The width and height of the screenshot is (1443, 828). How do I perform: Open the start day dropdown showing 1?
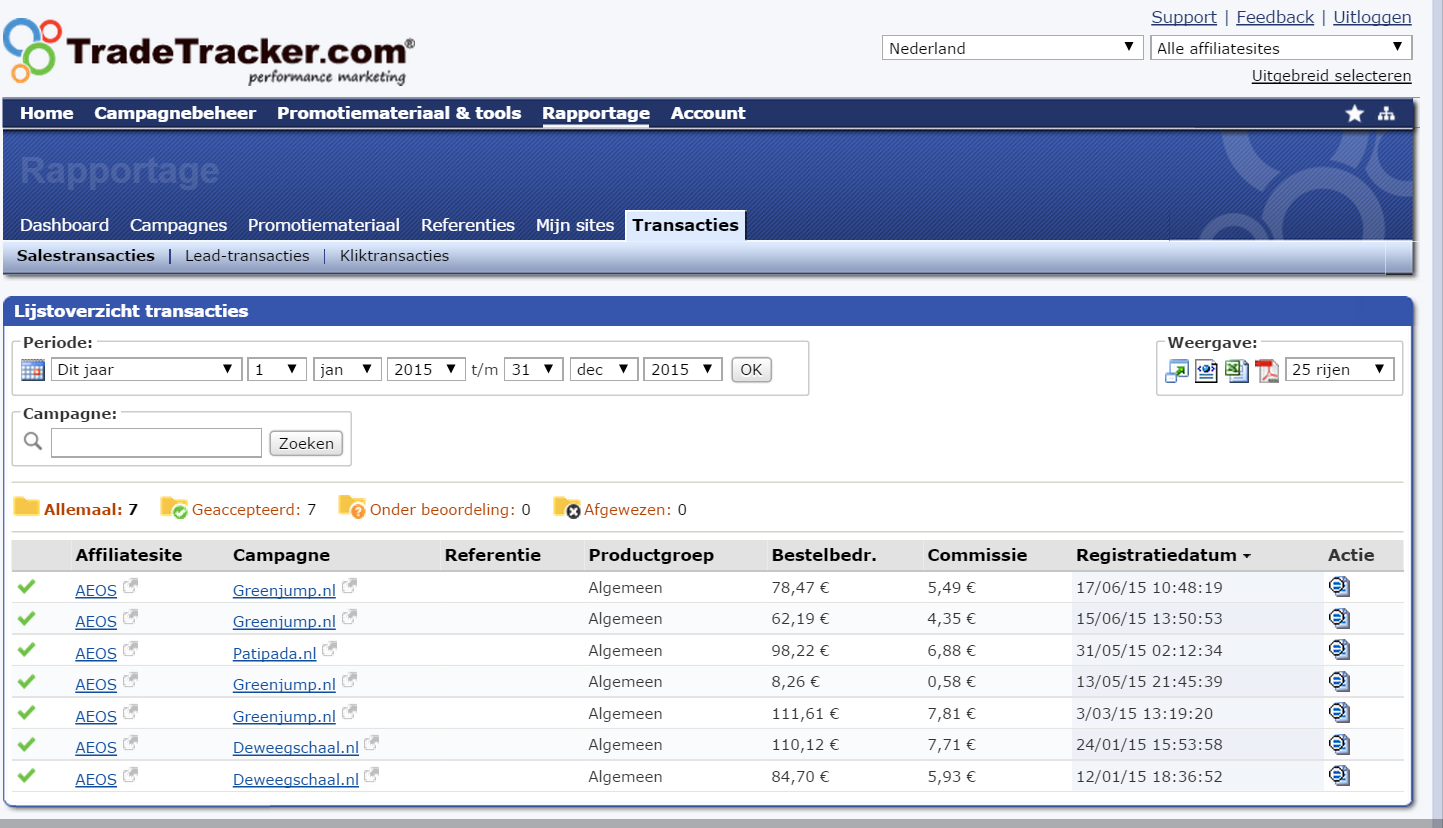point(278,369)
